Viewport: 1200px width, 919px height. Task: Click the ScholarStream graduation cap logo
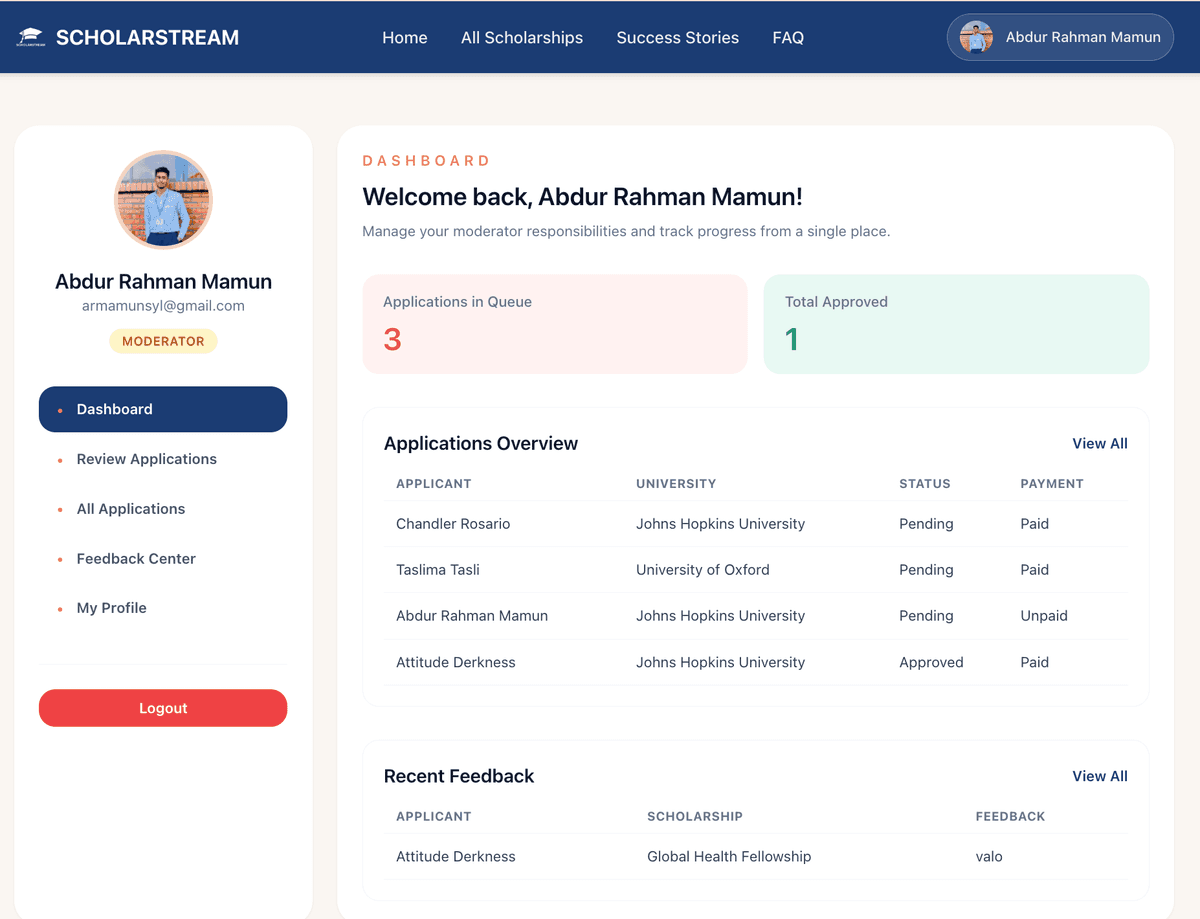coord(31,38)
